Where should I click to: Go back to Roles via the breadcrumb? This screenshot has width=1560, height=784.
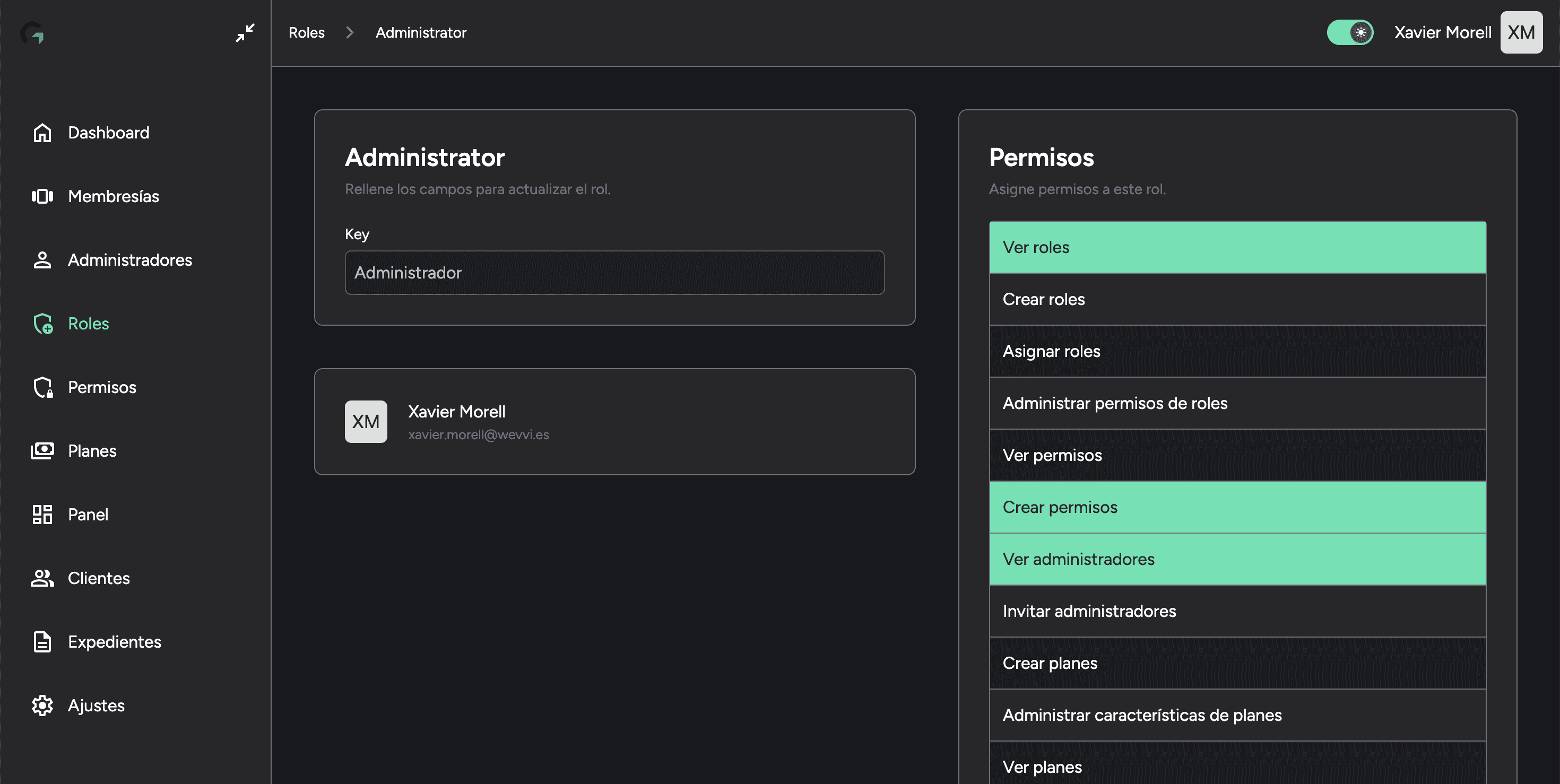point(307,33)
